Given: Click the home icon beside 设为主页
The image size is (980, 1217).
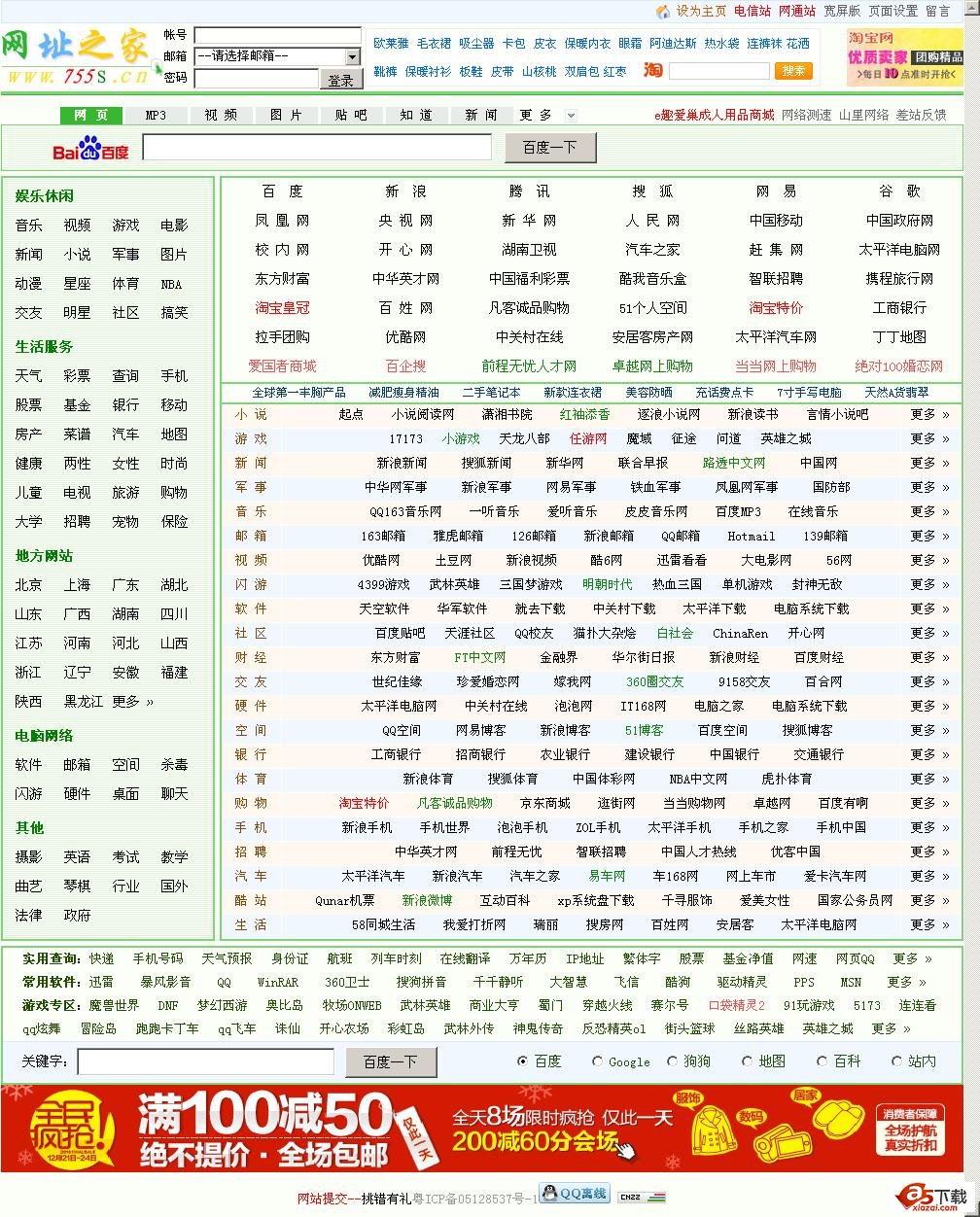Looking at the screenshot, I should coord(663,12).
